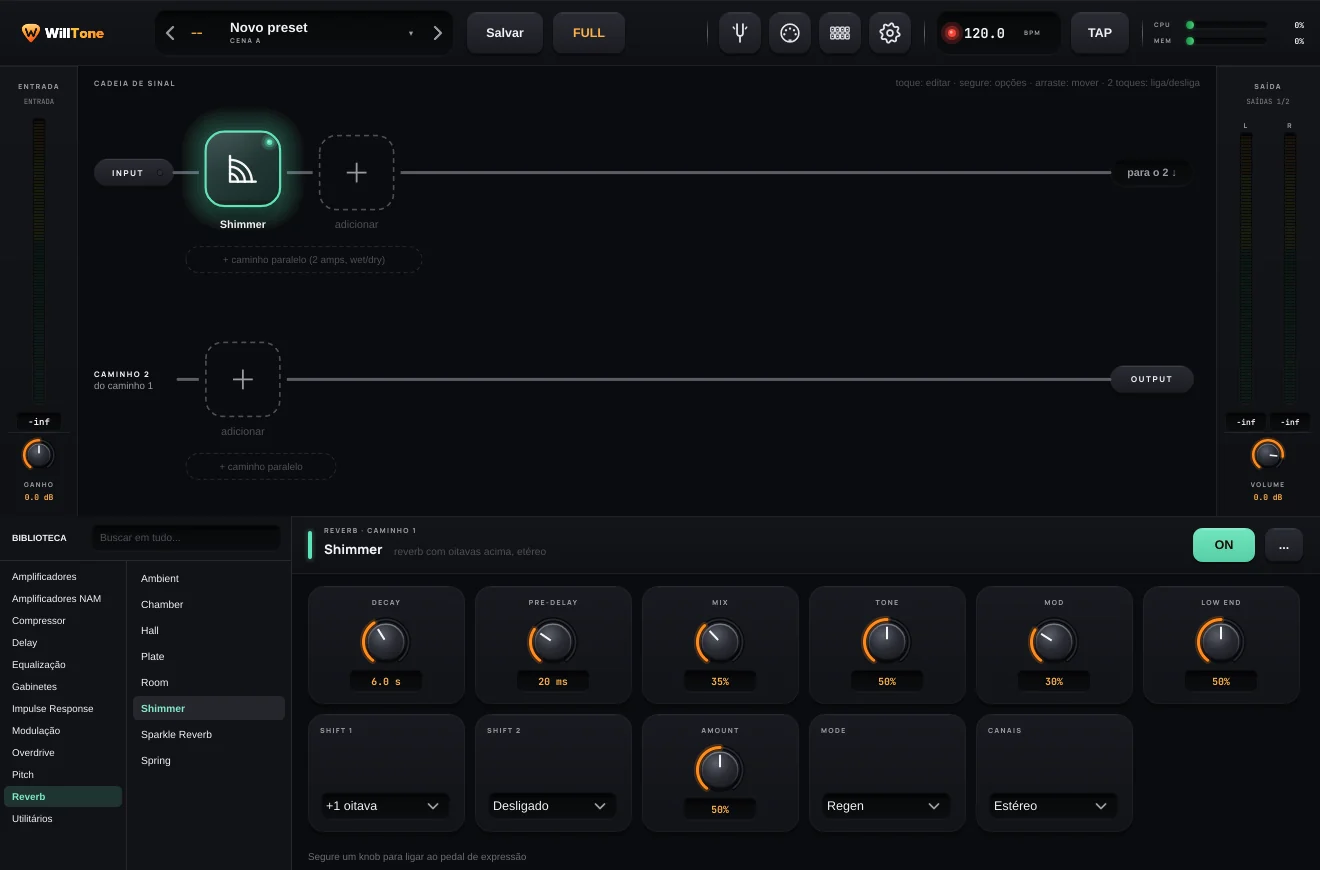The width and height of the screenshot is (1320, 870).
Task: Click the OUTPUT node on Caminho 2
Action: (1152, 379)
